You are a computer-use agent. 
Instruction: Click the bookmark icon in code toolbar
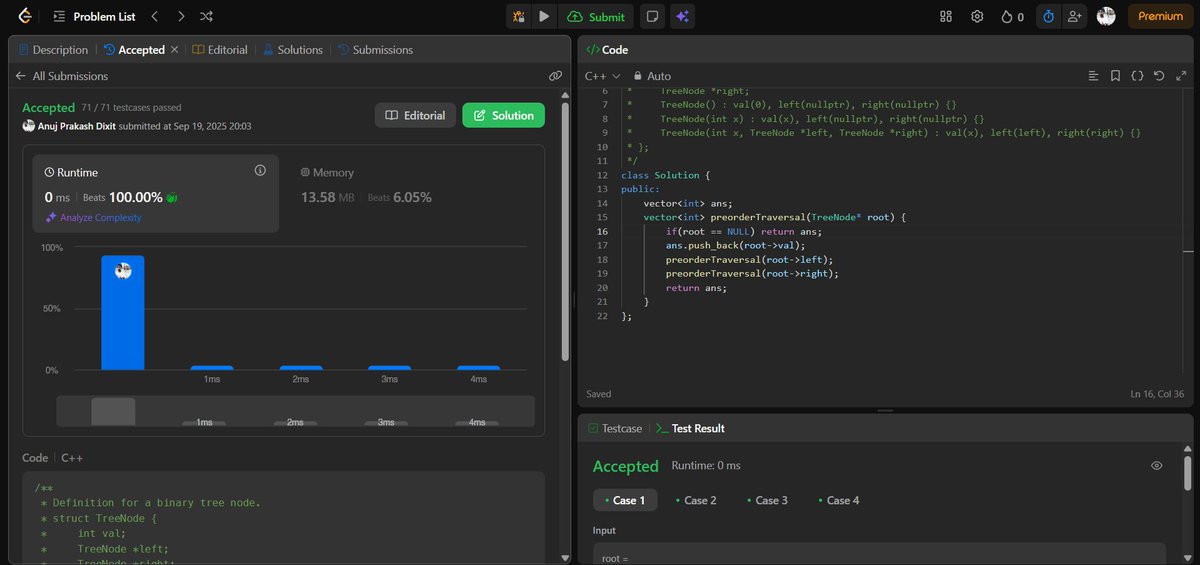(1115, 76)
